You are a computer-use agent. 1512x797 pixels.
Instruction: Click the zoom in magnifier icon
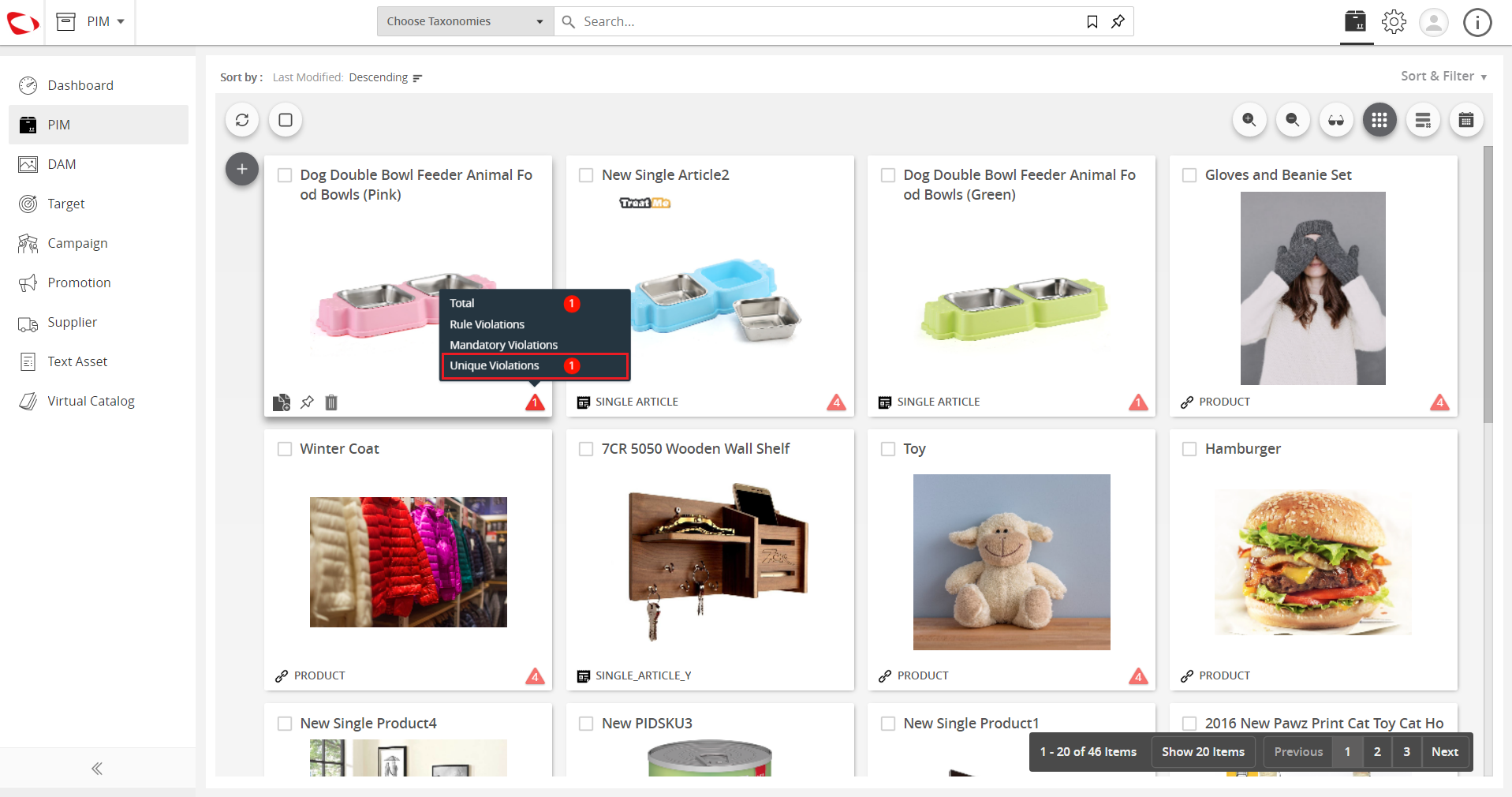point(1249,120)
